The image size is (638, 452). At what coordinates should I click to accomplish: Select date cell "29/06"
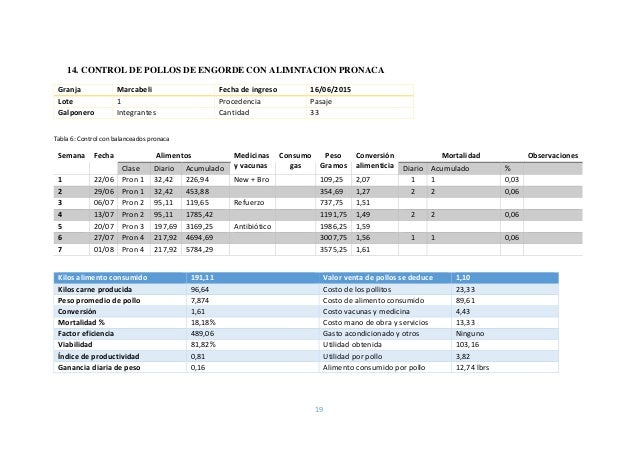104,191
